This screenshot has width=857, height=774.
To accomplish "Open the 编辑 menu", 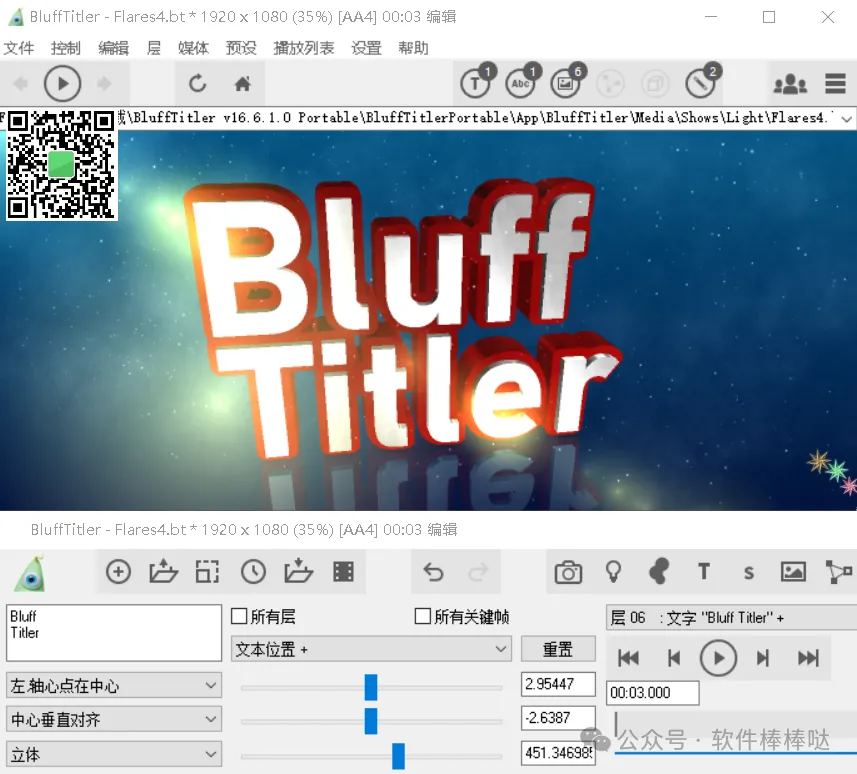I will click(113, 48).
